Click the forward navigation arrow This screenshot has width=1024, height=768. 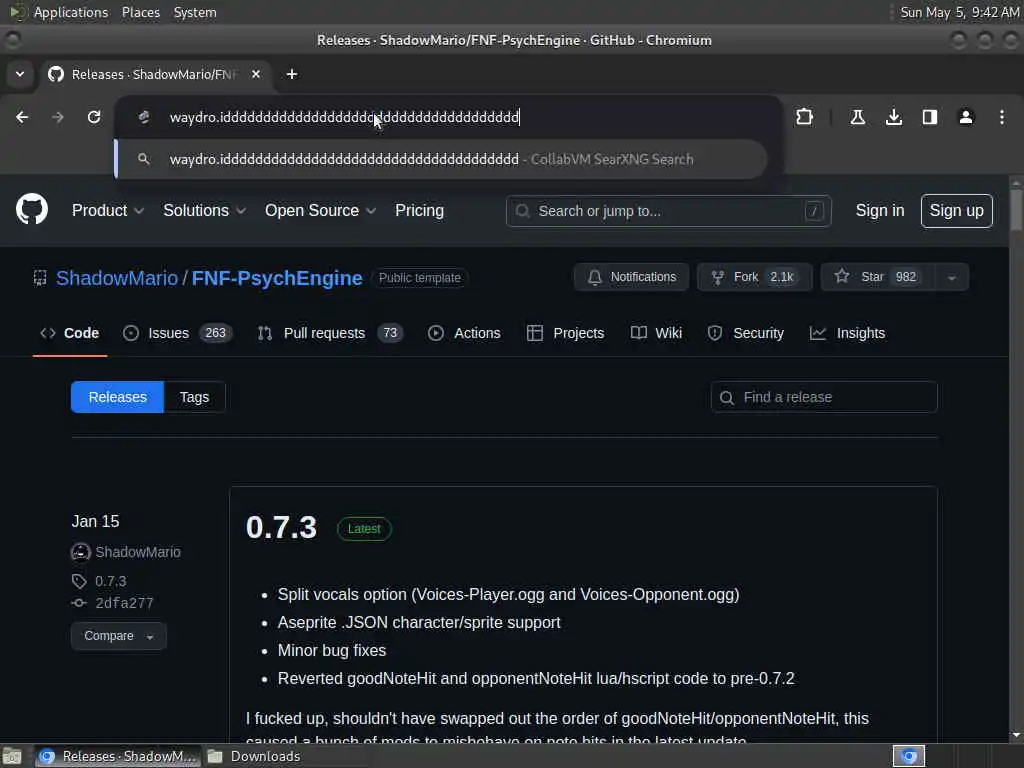[58, 117]
